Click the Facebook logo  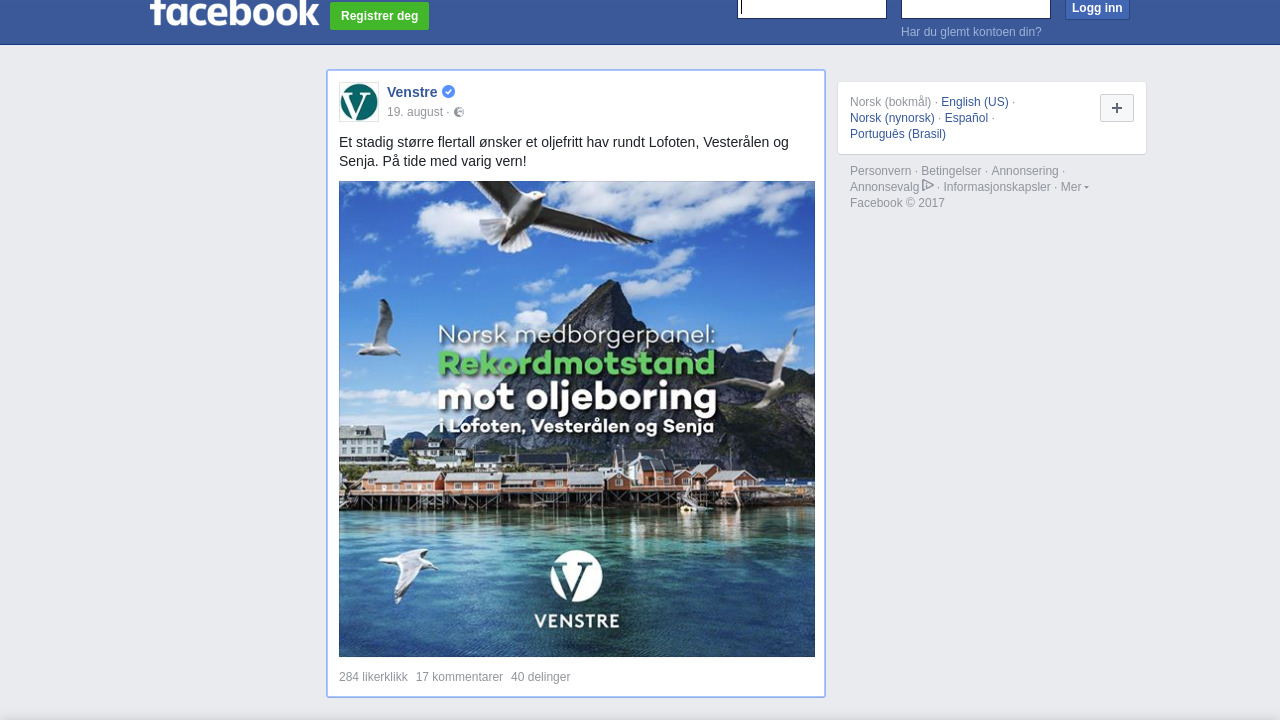pos(234,12)
